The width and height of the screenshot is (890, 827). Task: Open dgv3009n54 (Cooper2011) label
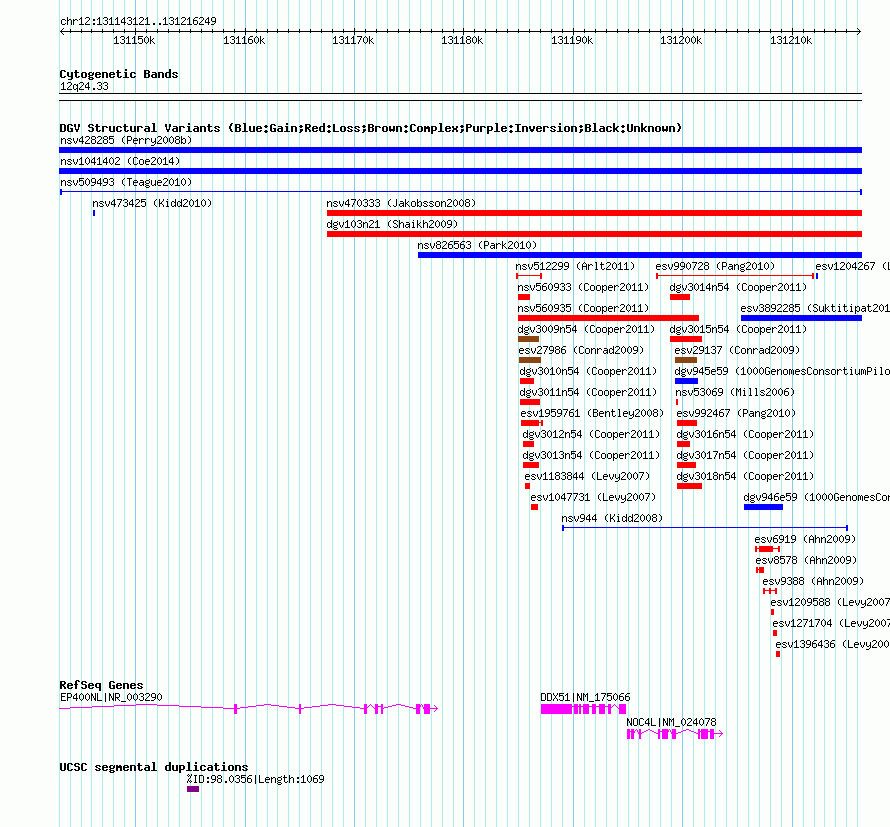point(586,329)
